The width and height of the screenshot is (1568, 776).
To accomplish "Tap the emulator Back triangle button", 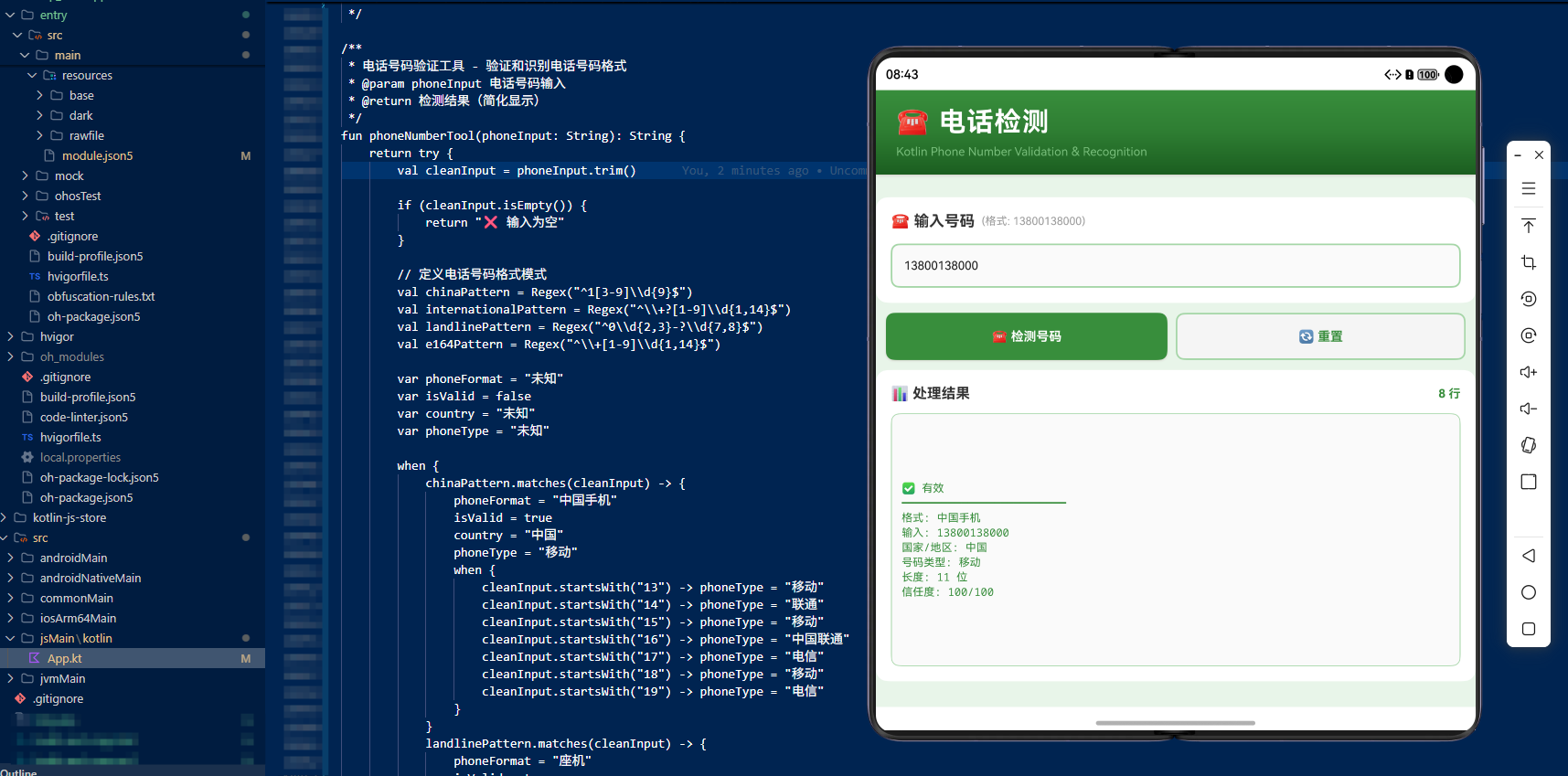I will (x=1528, y=556).
